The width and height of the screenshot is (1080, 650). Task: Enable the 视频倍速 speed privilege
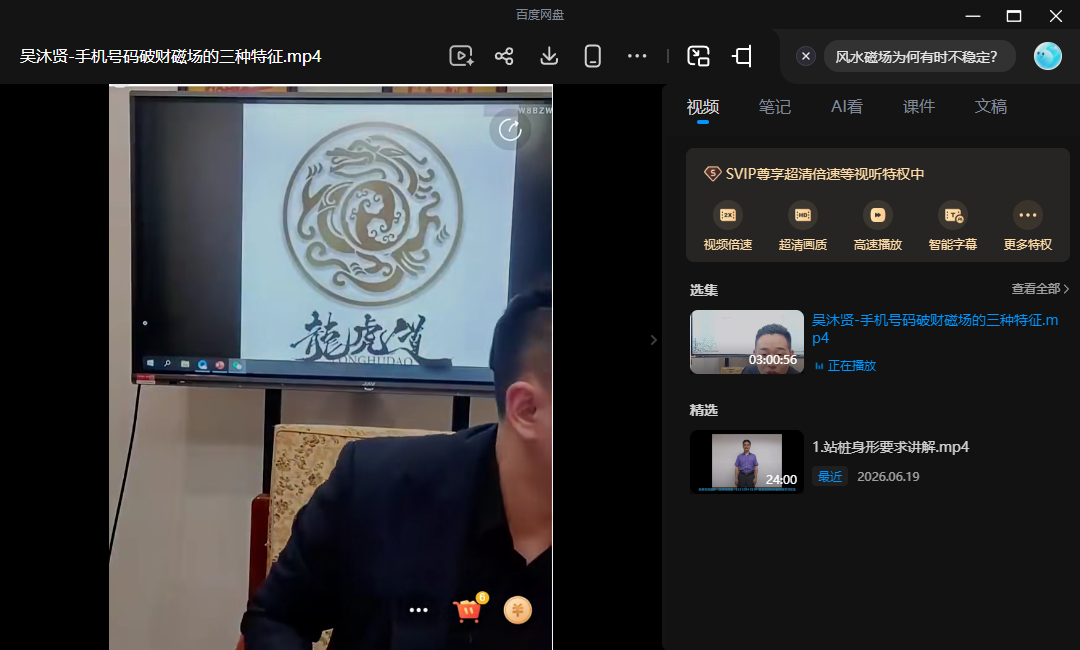[x=727, y=227]
